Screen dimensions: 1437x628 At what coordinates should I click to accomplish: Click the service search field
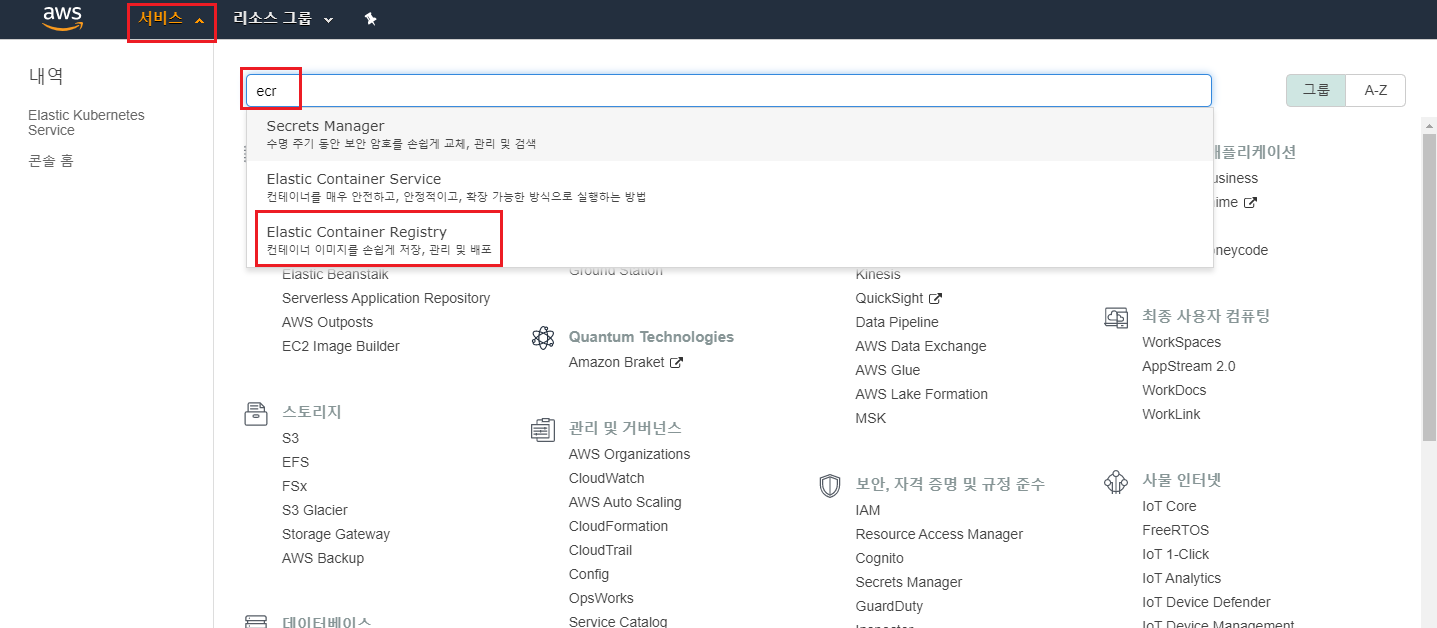pyautogui.click(x=729, y=90)
